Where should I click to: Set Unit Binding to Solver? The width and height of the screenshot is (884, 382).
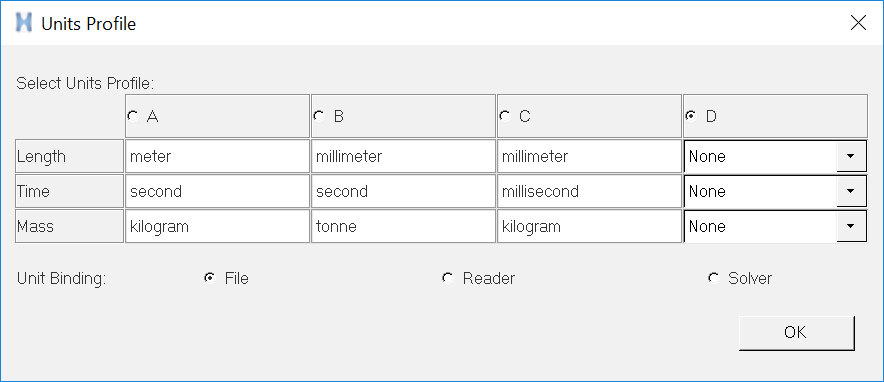(714, 278)
